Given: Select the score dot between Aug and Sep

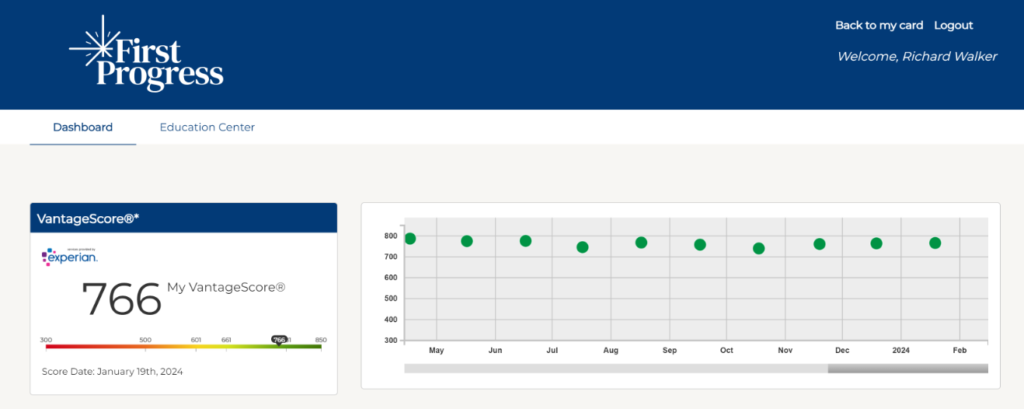Looking at the screenshot, I should tap(641, 243).
